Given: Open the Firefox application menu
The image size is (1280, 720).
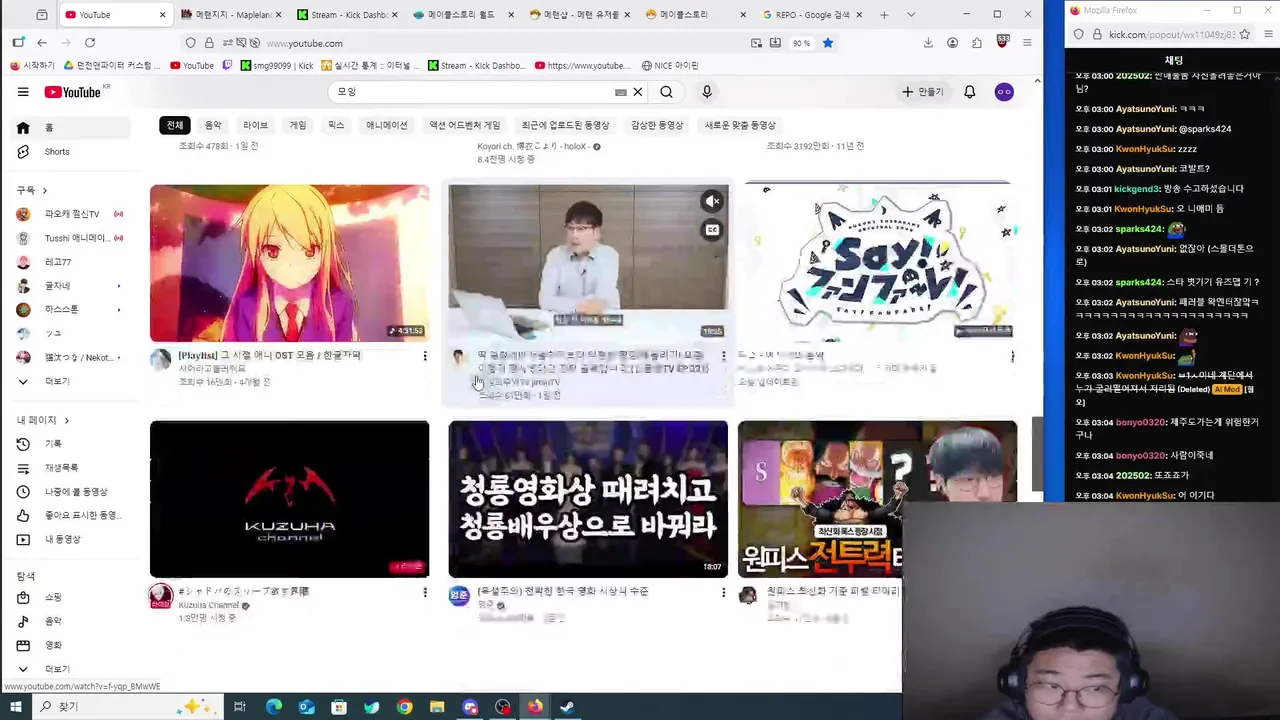Looking at the screenshot, I should point(1027,43).
